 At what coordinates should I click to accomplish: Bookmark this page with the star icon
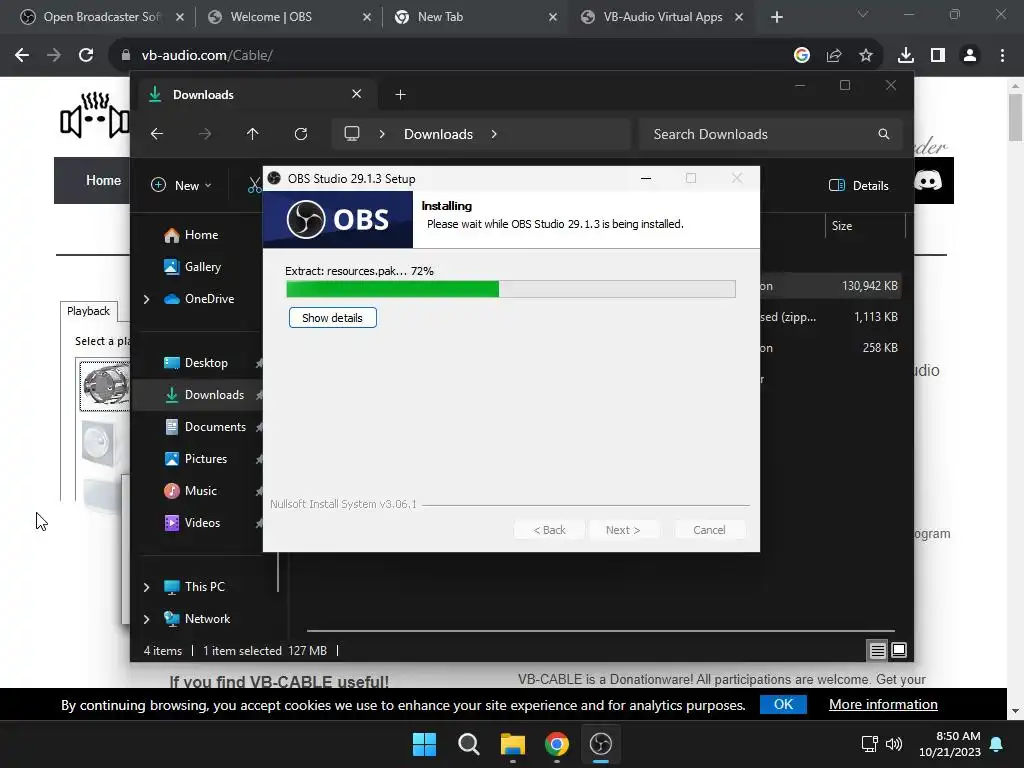(x=866, y=56)
